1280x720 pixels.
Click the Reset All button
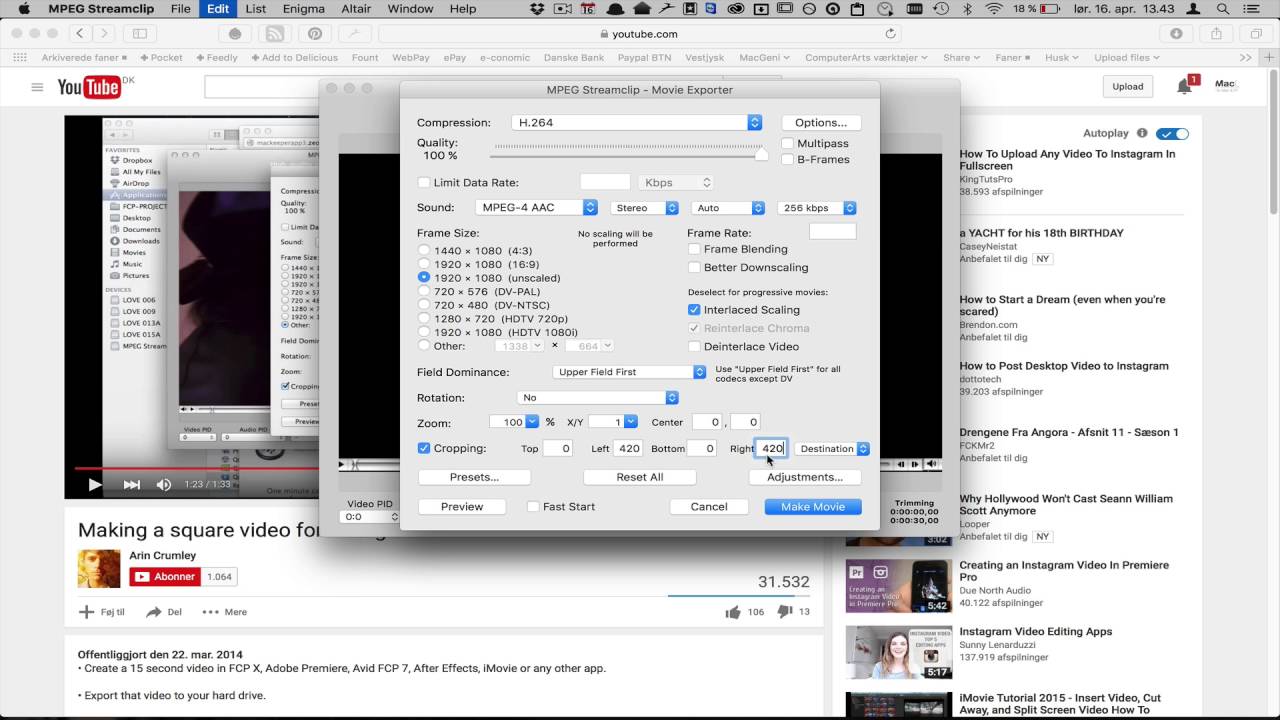(640, 477)
